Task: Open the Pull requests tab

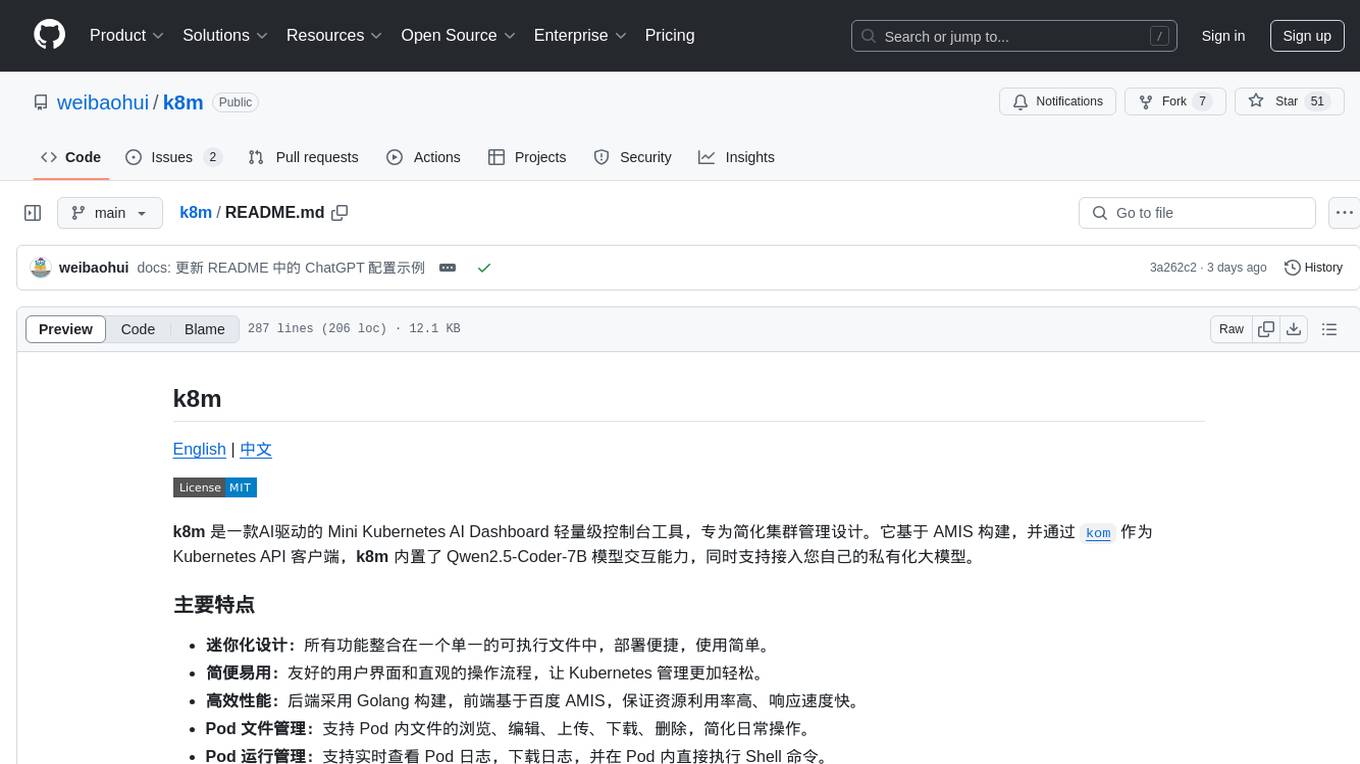Action: [x=303, y=157]
